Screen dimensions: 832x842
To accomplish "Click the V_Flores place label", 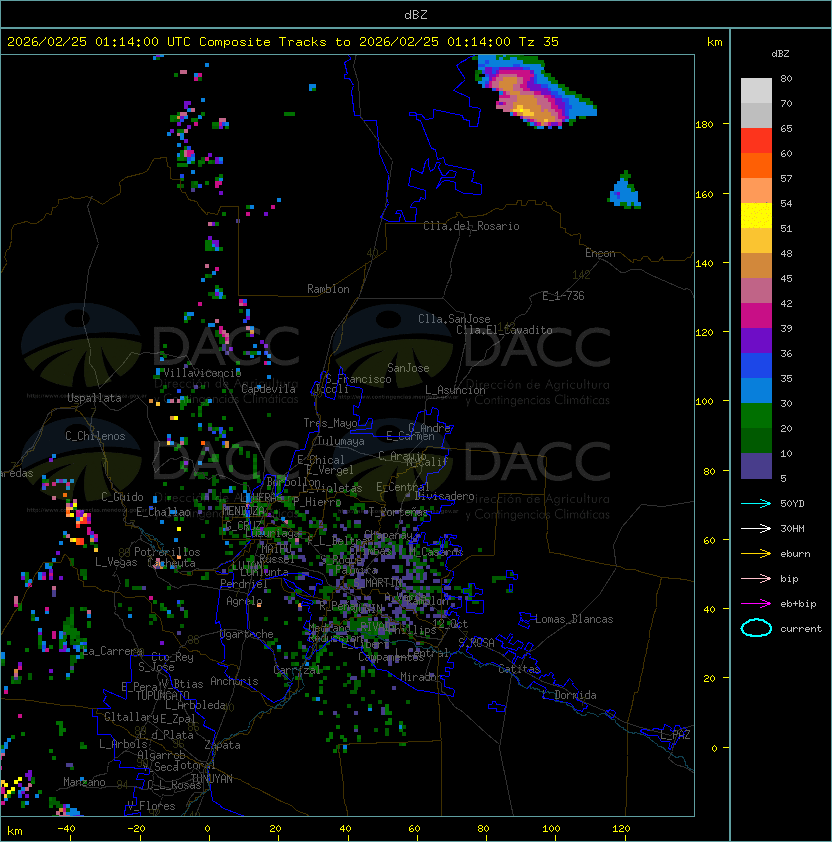I will coord(151,806).
